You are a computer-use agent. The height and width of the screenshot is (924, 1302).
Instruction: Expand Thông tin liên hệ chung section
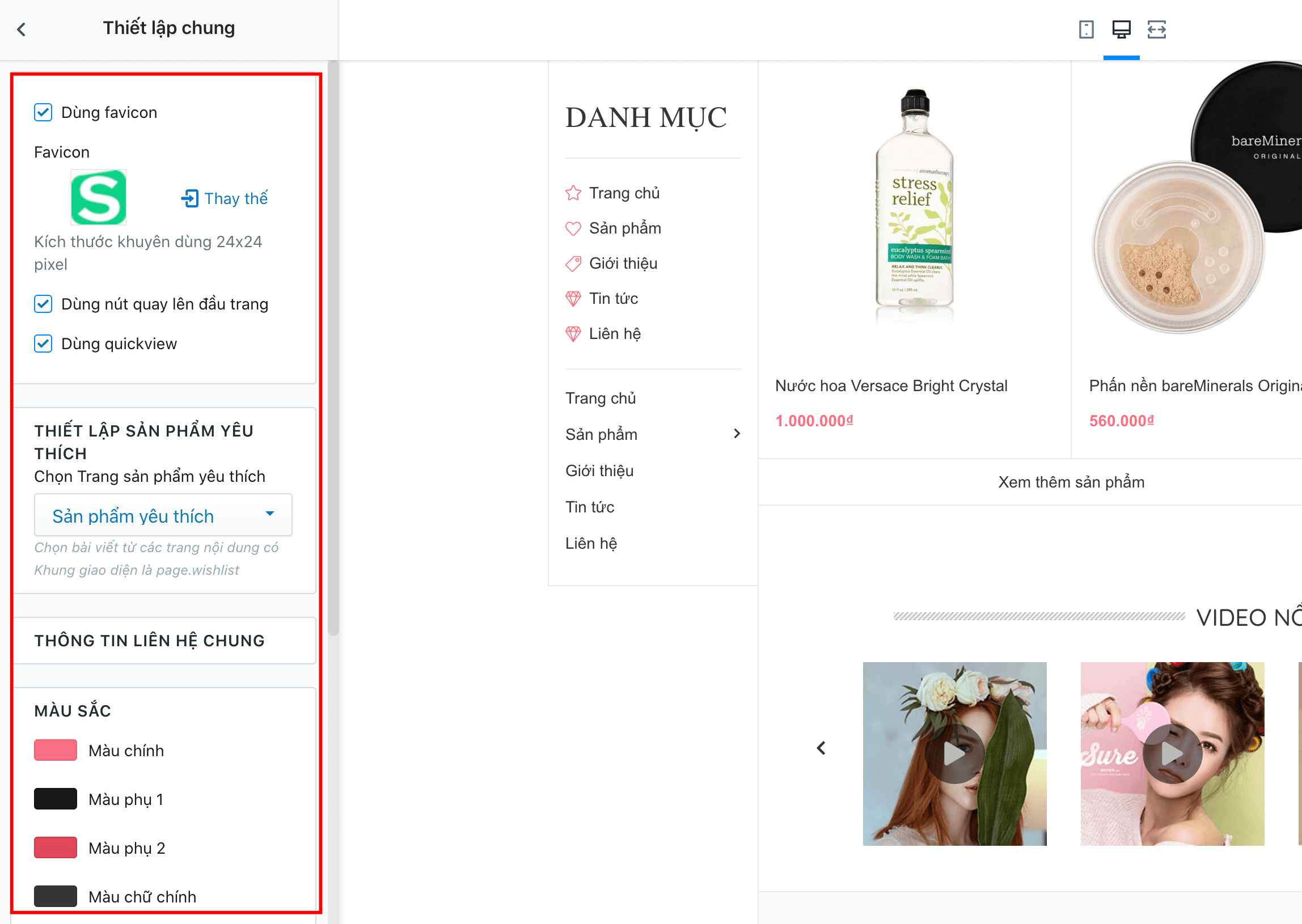pos(164,641)
